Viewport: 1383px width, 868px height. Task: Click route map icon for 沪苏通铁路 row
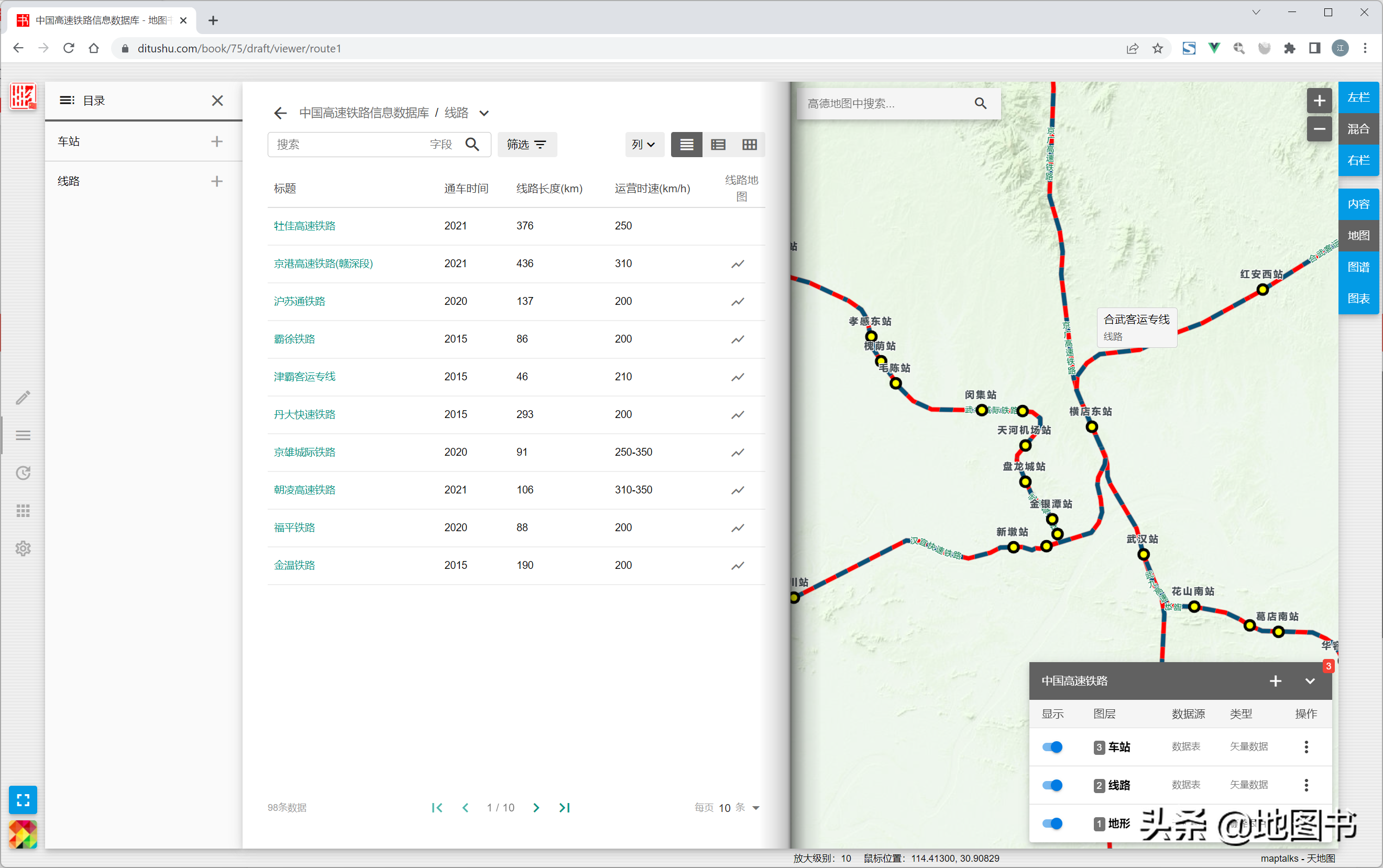737,301
